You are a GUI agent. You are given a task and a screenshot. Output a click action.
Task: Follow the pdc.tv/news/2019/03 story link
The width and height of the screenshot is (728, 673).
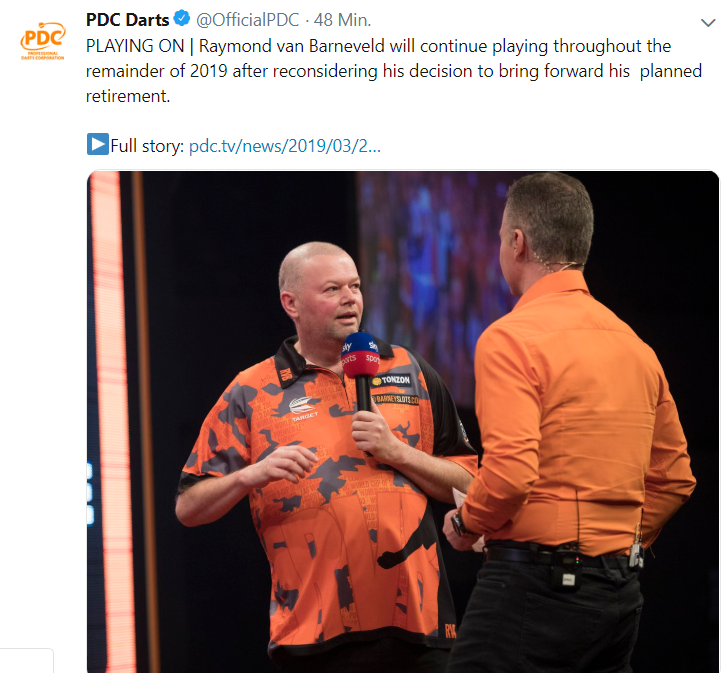[285, 146]
